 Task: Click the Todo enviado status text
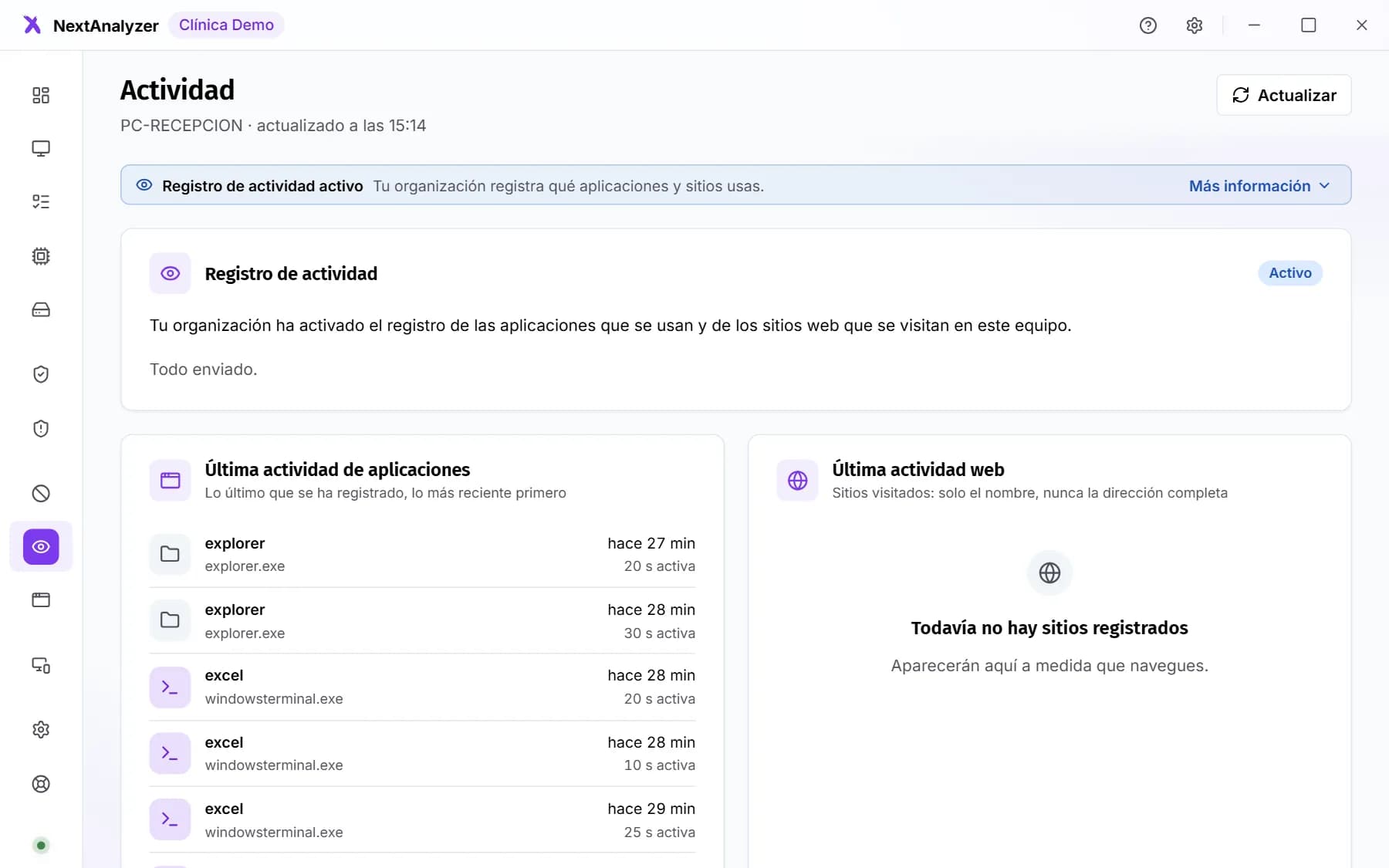tap(203, 370)
